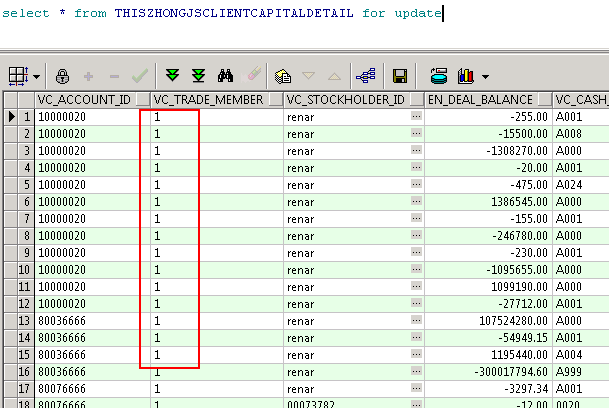This screenshot has height=408, width=609.
Task: Click the 'select' keyword in the SQL editor
Action: tap(26, 13)
